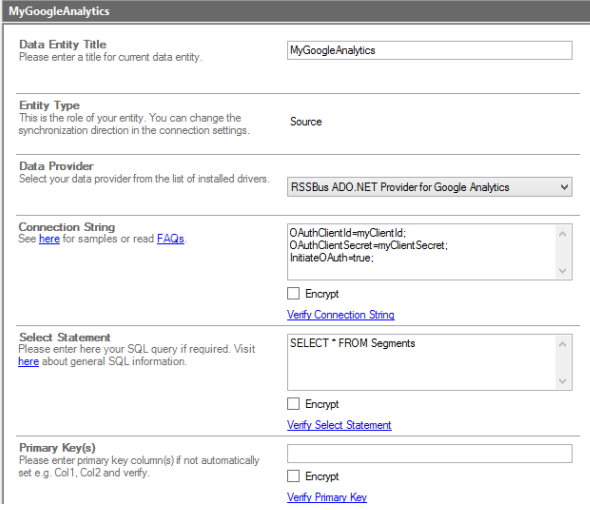Click the Select Statement text box
The width and height of the screenshot is (590, 510).
(429, 362)
